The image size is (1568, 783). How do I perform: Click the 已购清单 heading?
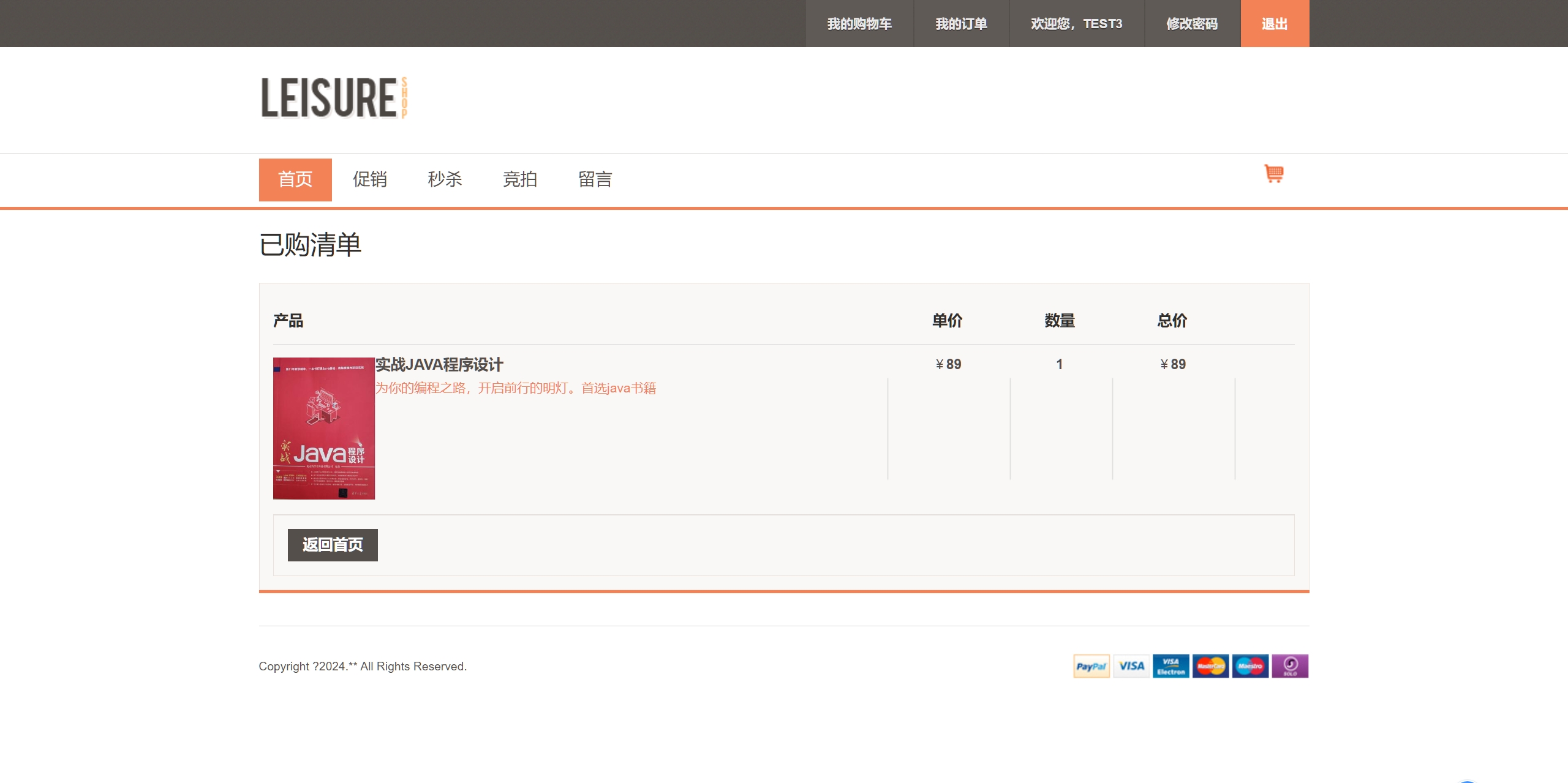(311, 245)
